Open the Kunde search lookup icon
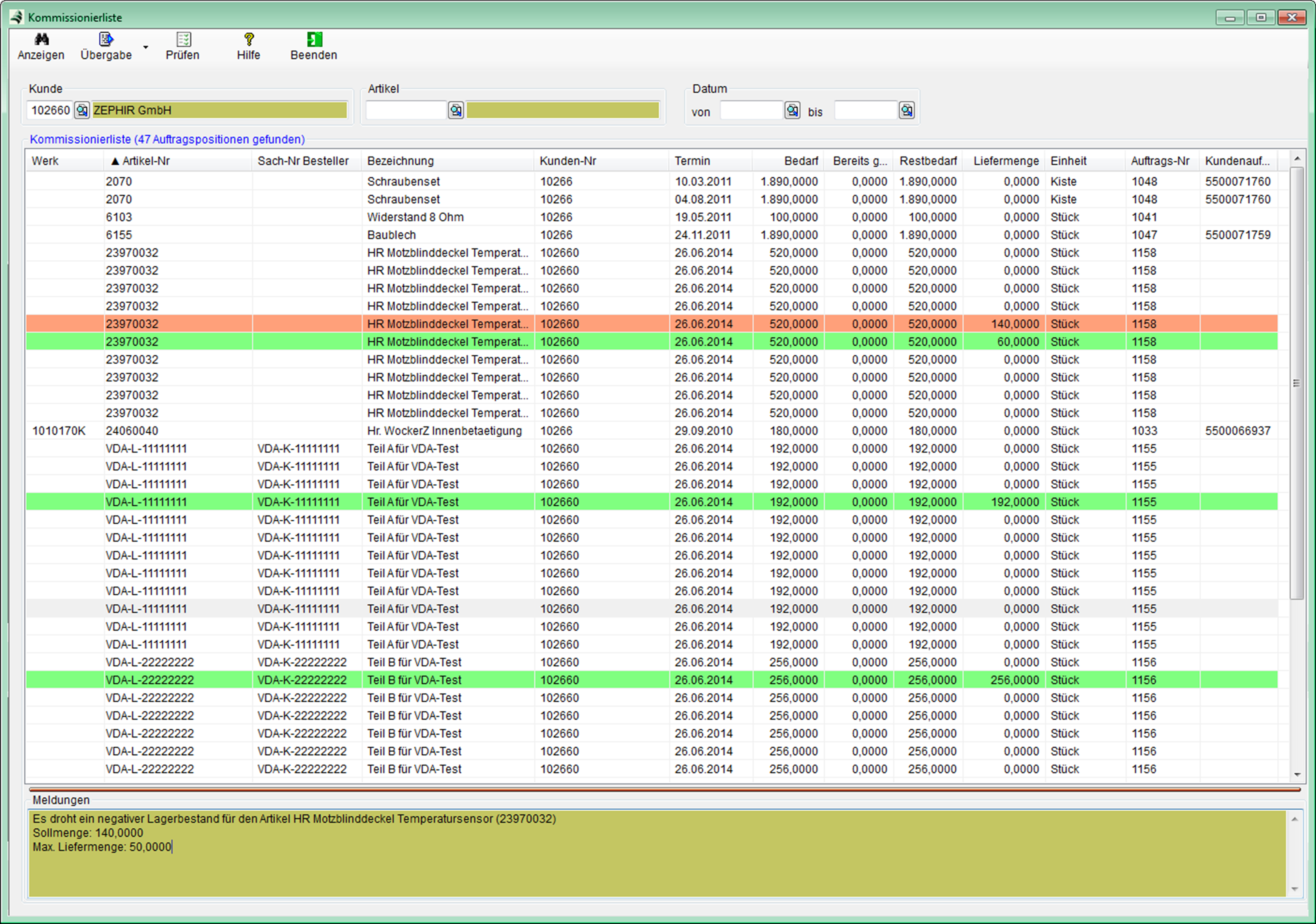This screenshot has height=924, width=1316. 82,110
